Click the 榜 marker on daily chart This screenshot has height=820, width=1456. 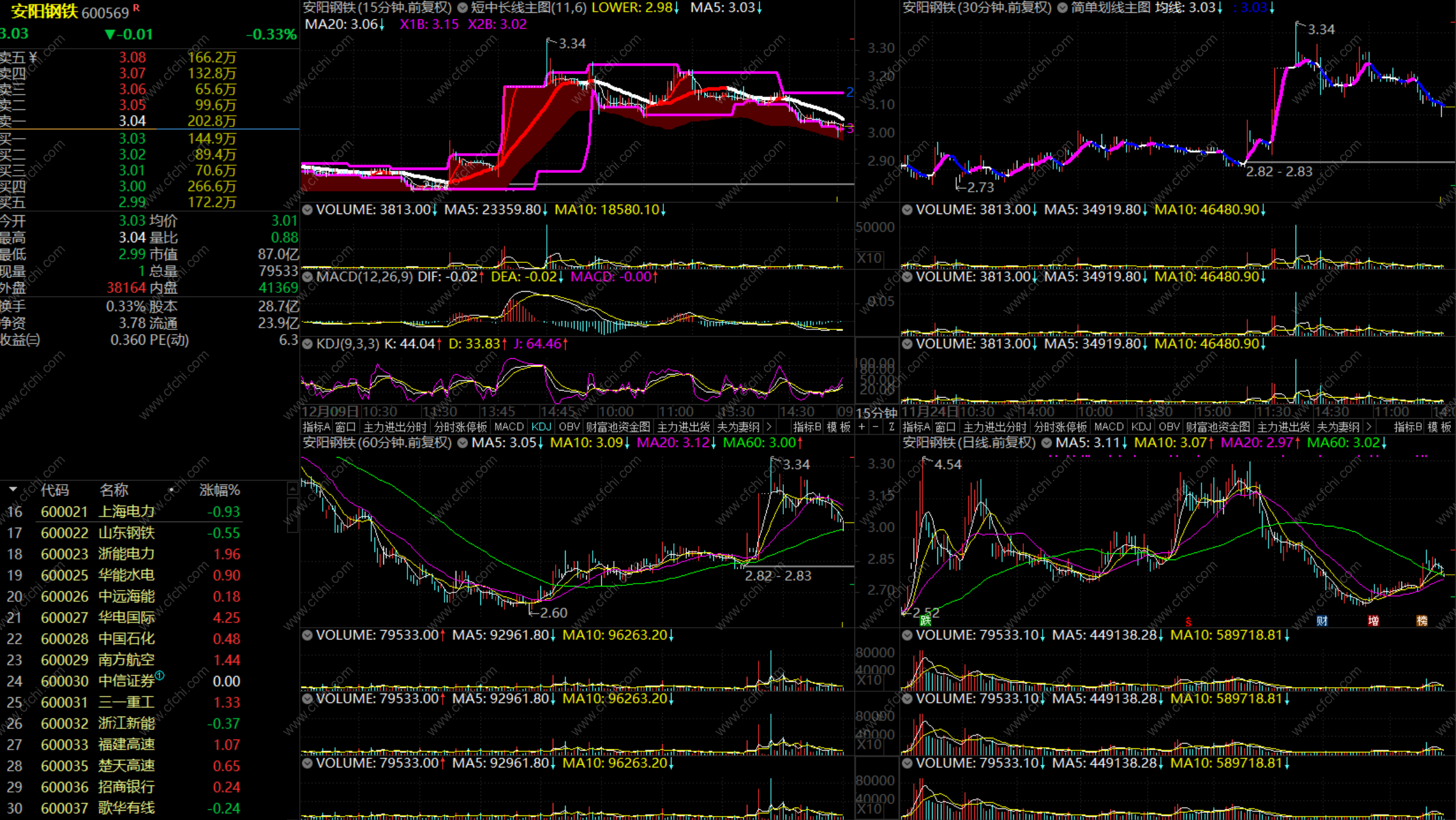coord(1422,621)
